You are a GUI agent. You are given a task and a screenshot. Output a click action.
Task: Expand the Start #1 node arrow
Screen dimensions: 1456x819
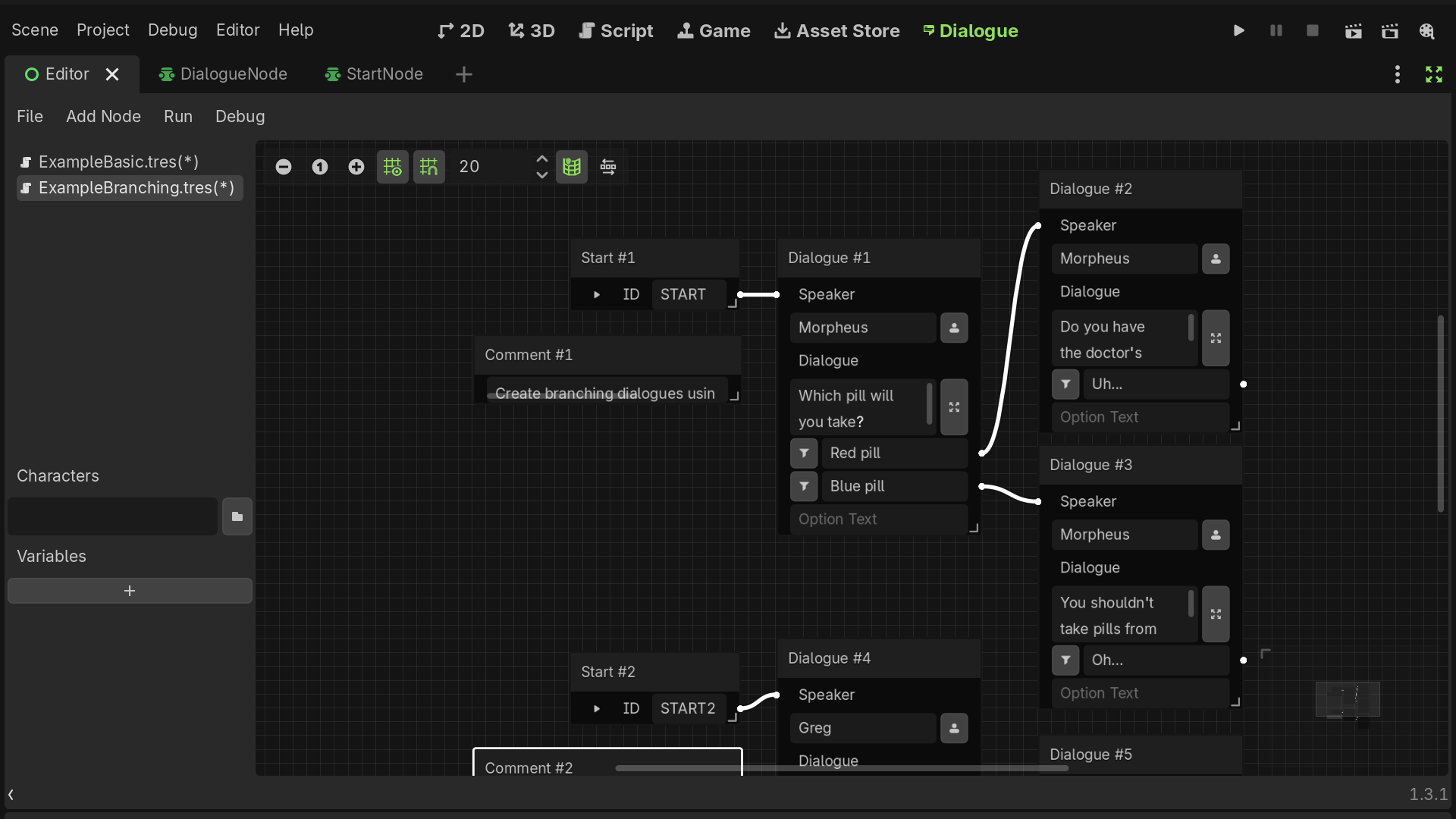coord(597,294)
